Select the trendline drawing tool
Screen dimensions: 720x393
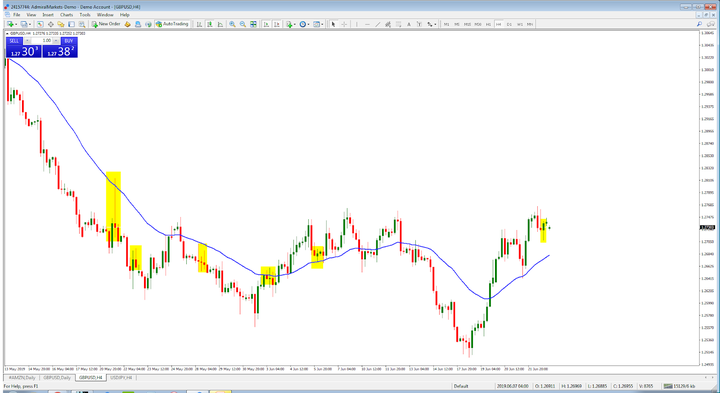[x=377, y=24]
